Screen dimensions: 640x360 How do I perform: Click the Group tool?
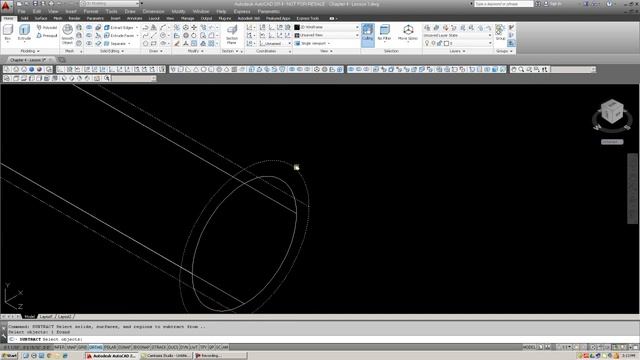click(x=500, y=33)
